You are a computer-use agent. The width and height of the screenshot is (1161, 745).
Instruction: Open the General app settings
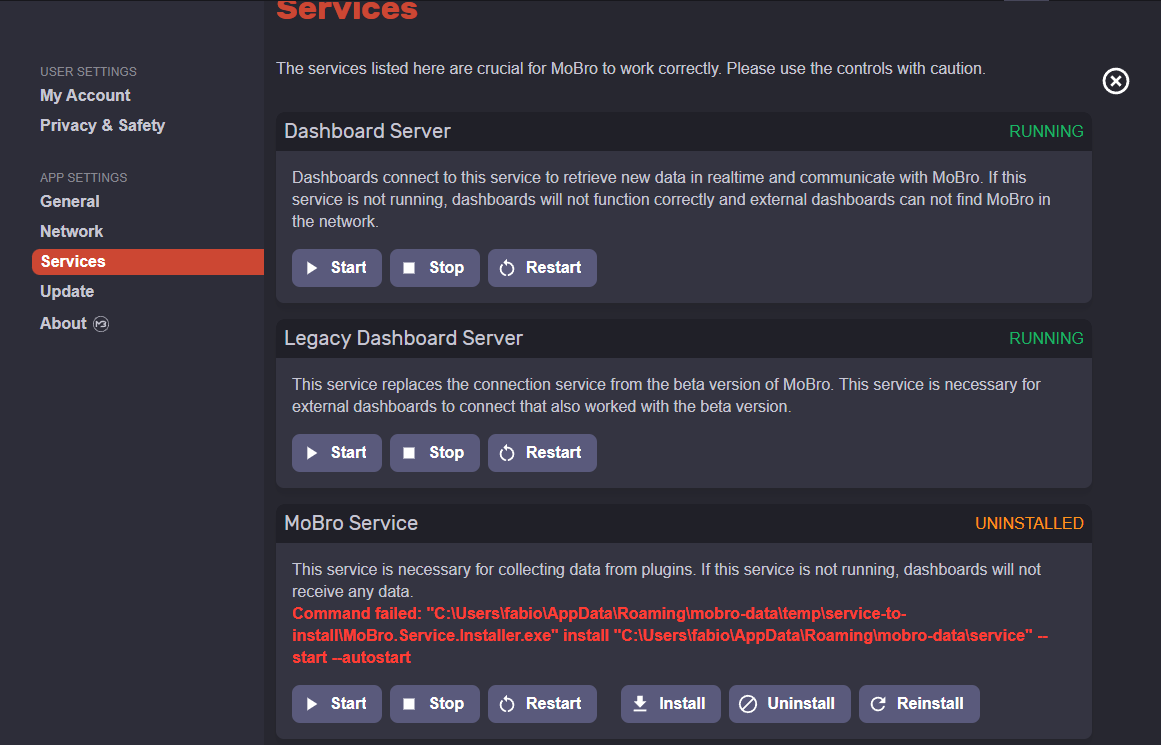(70, 201)
